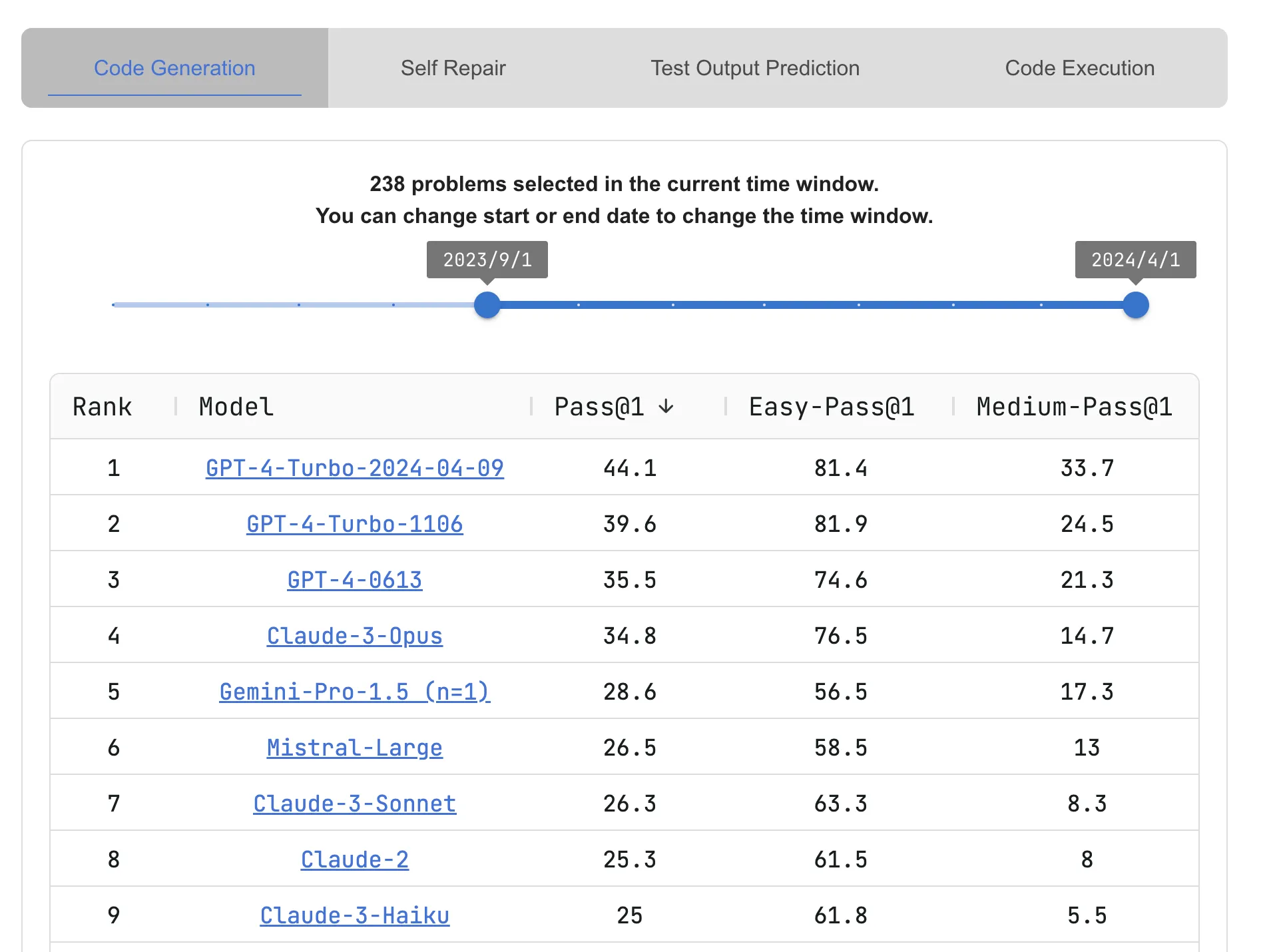Click the Easy-Pass@1 value 58.5
The image size is (1285, 952).
coord(841,748)
